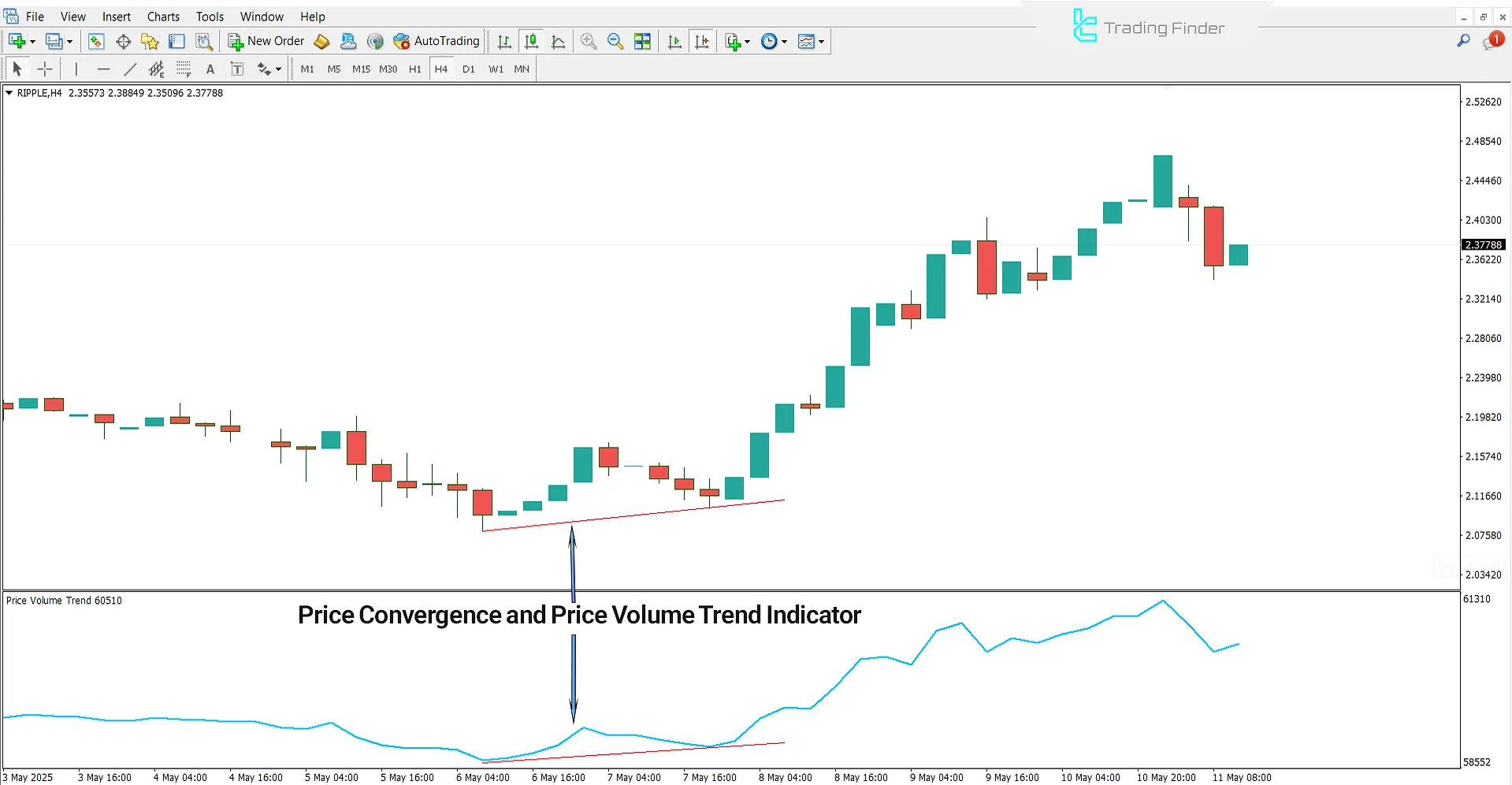The height and width of the screenshot is (785, 1512).
Task: Open the Charts menu
Action: coord(162,16)
